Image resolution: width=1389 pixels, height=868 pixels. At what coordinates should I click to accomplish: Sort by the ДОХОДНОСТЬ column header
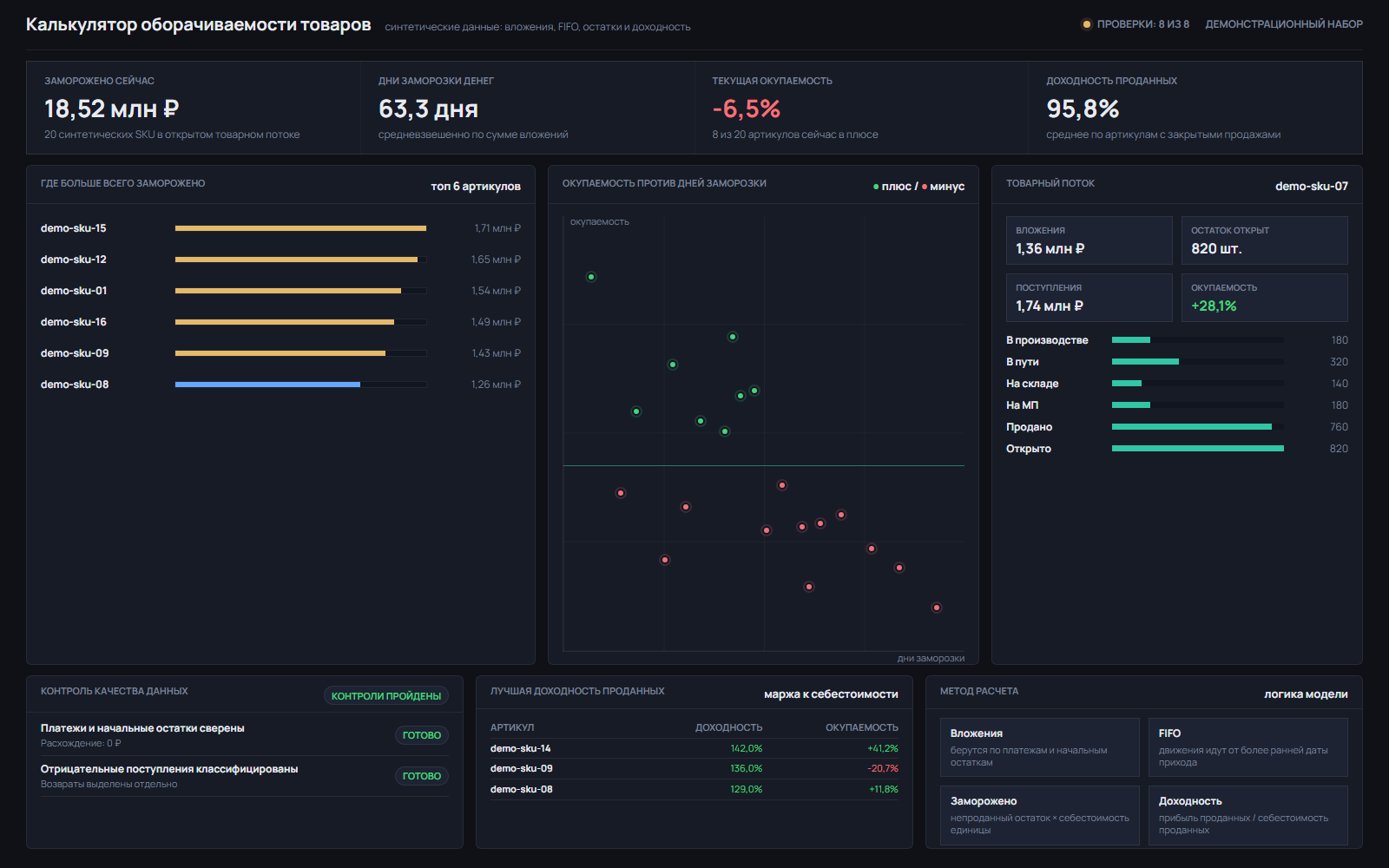[728, 727]
